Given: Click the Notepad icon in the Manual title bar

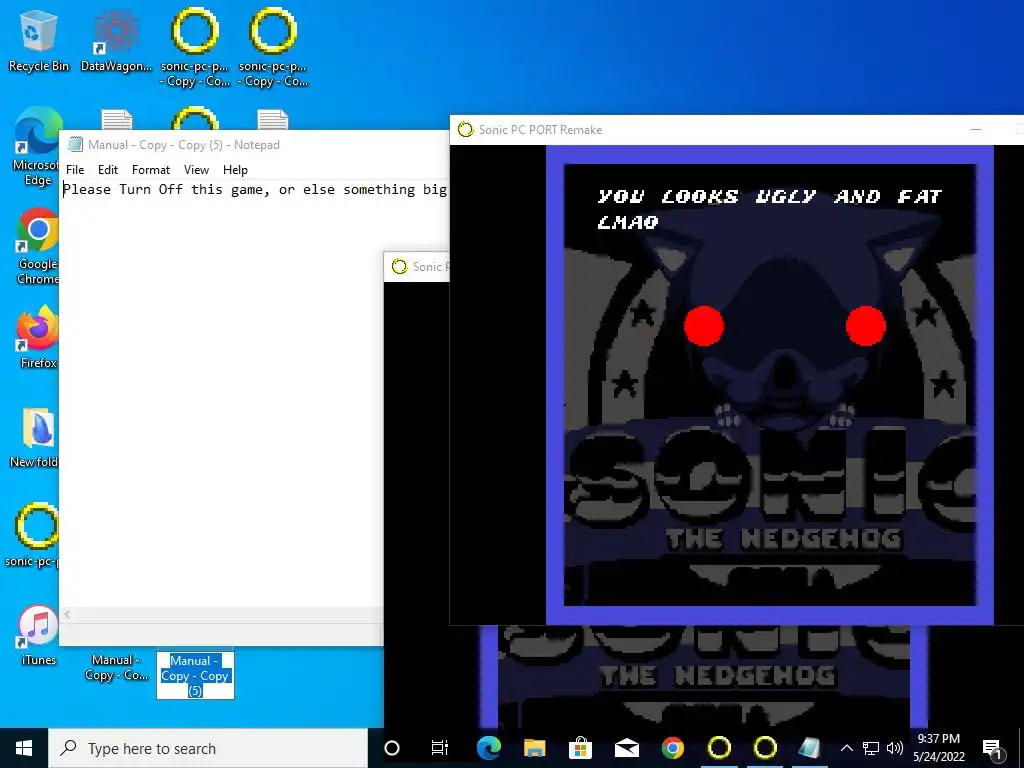Looking at the screenshot, I should click(76, 144).
